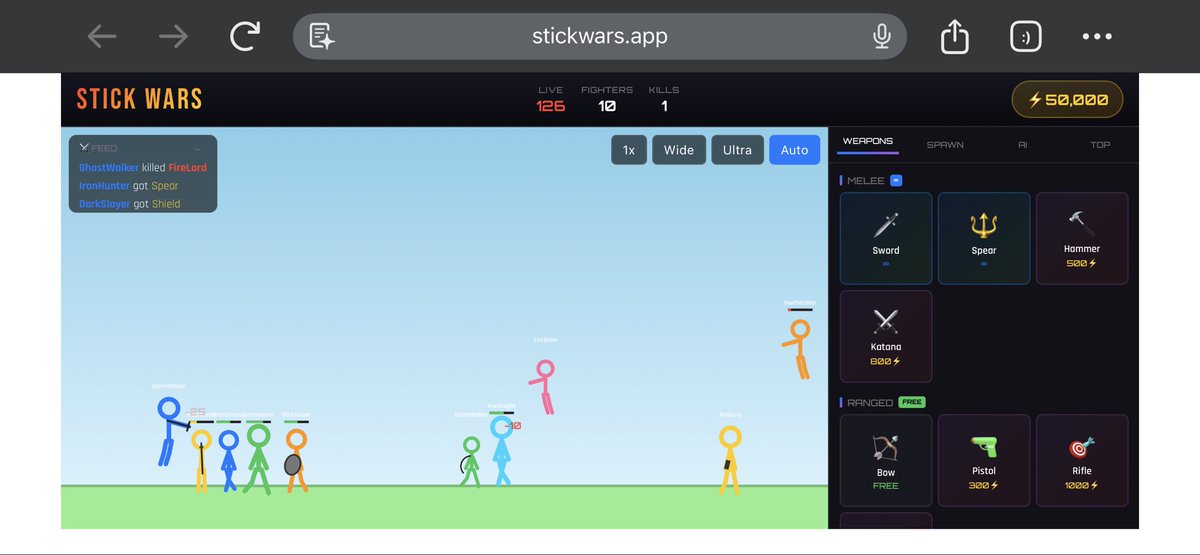The width and height of the screenshot is (1200, 555).
Task: Open the page reader options icon
Action: (x=321, y=37)
